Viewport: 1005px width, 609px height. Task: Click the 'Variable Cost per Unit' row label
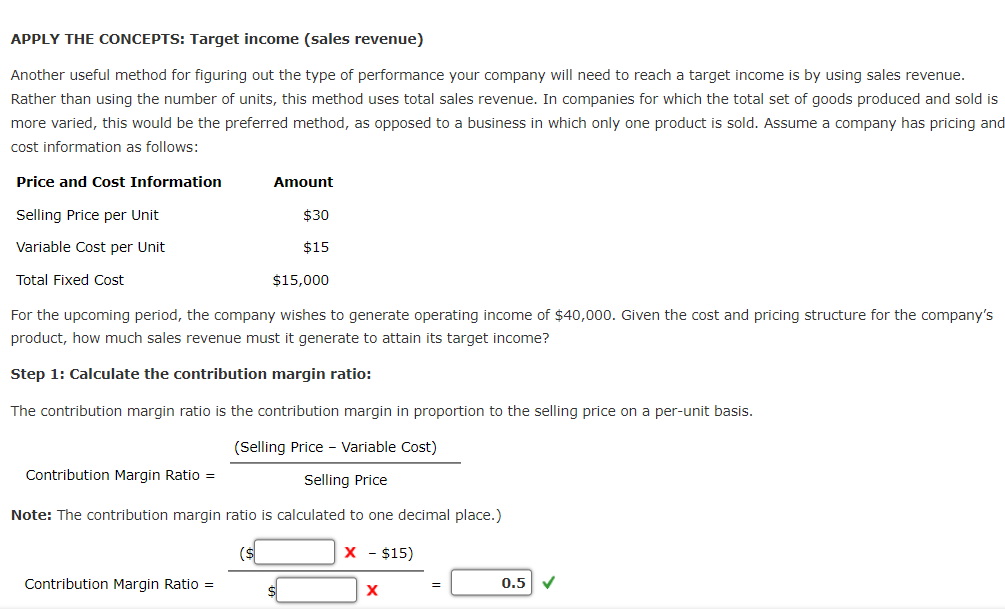click(x=90, y=247)
